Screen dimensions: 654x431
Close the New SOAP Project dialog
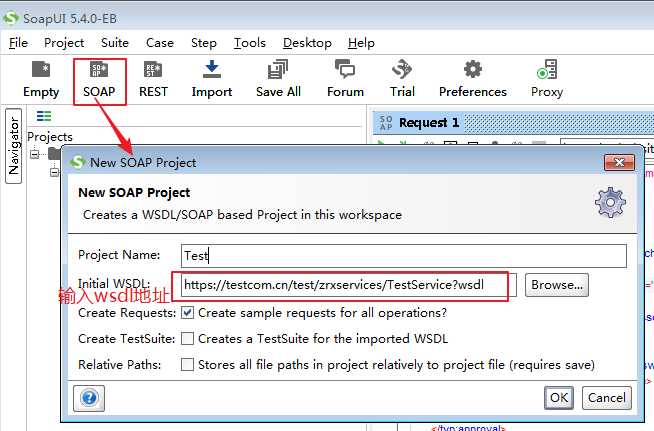[x=619, y=162]
